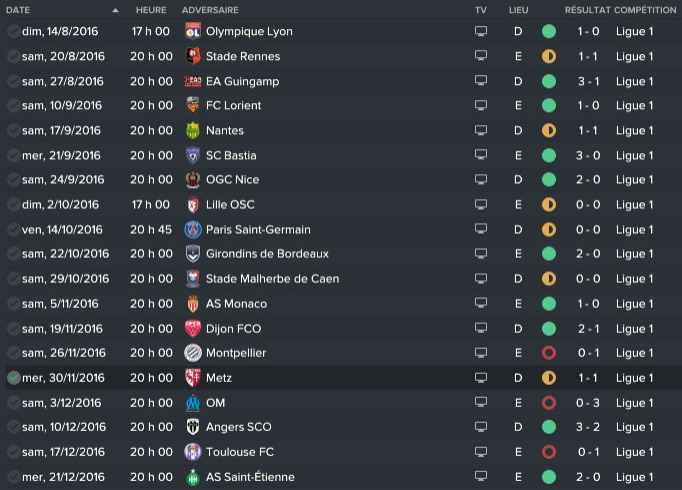Viewport: 682px width, 490px height.
Task: Click the TV icon for the Nantes match
Action: [481, 131]
